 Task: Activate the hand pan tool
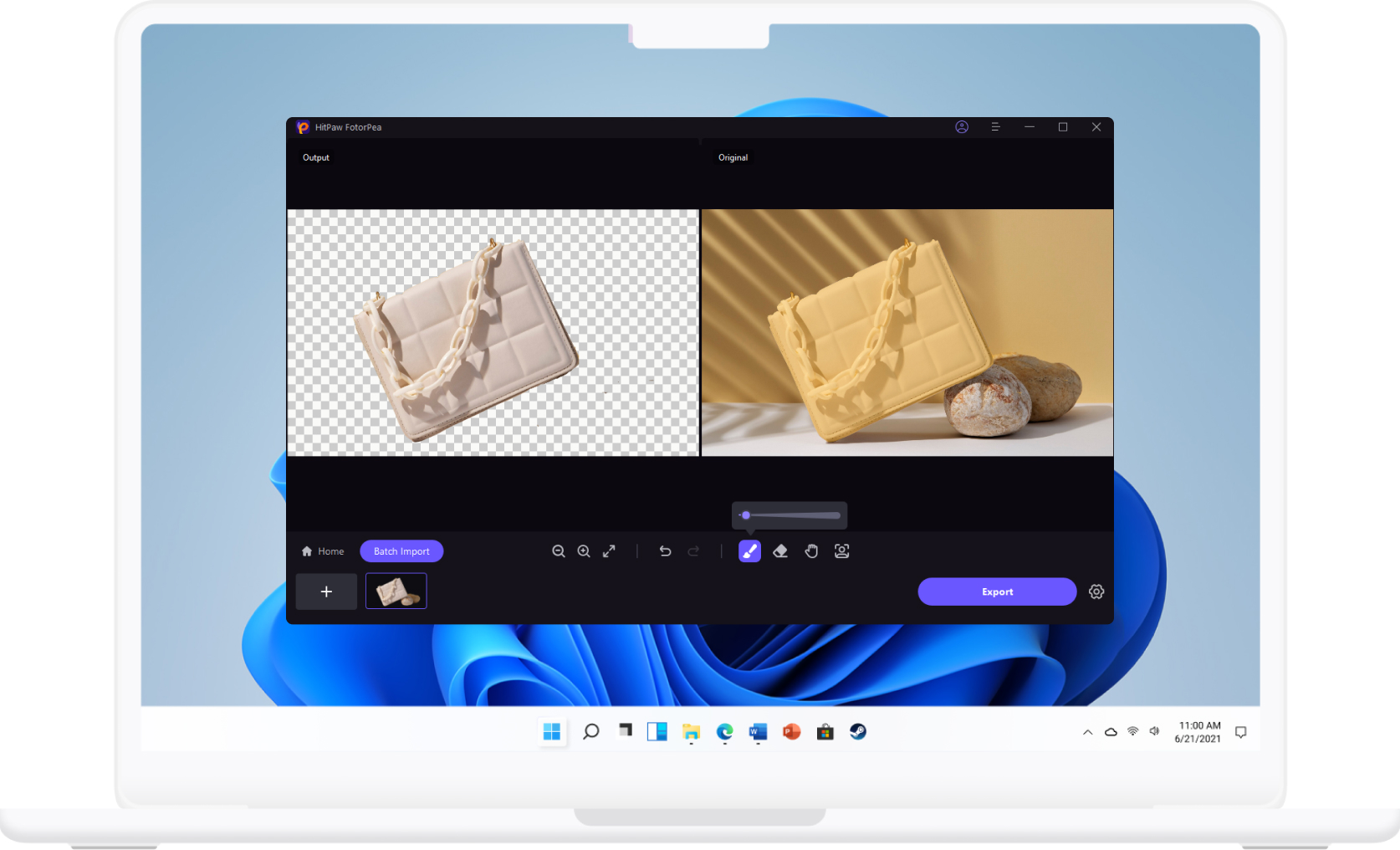point(811,551)
